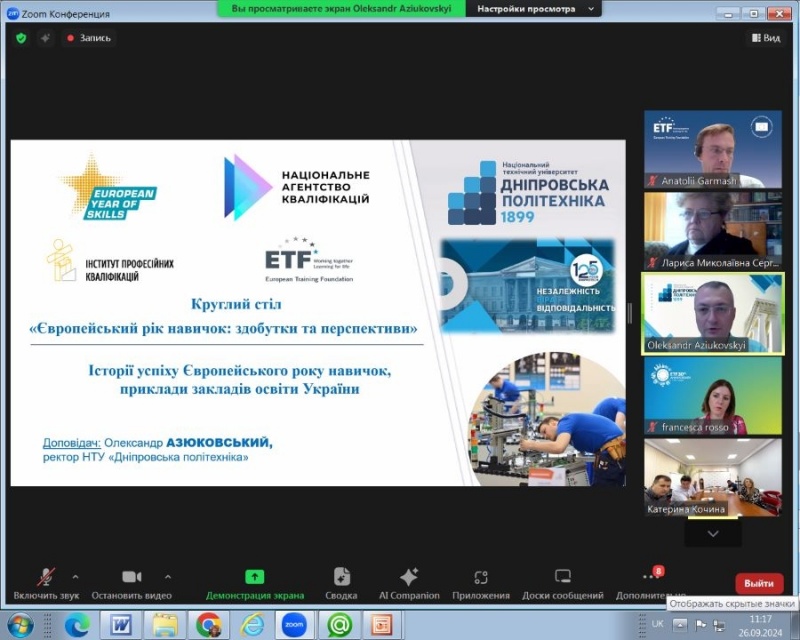Open the AI Companion sparkle icon

pos(409,578)
